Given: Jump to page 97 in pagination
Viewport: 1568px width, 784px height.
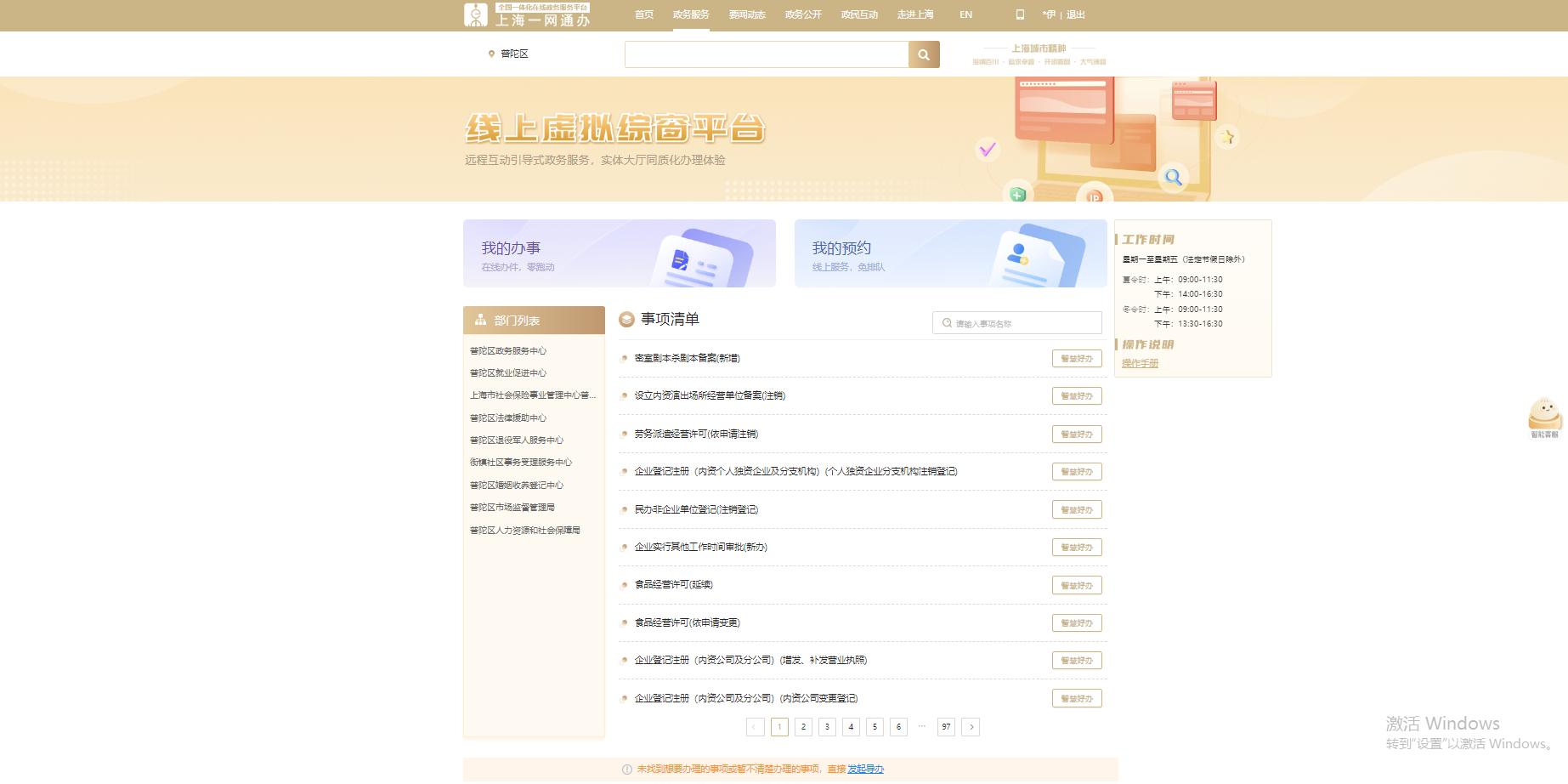Looking at the screenshot, I should pyautogui.click(x=946, y=727).
